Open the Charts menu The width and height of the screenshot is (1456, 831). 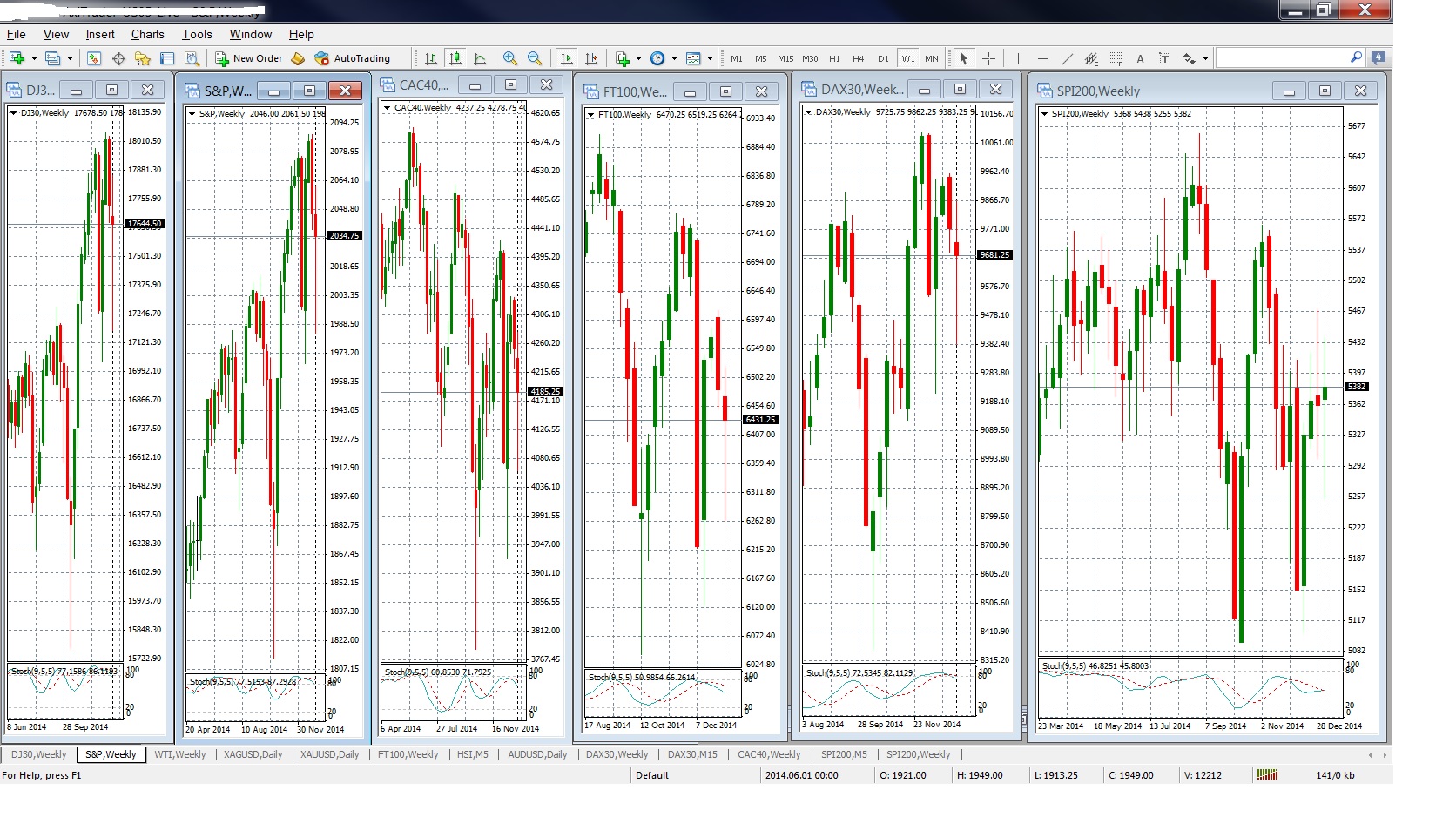(x=148, y=34)
